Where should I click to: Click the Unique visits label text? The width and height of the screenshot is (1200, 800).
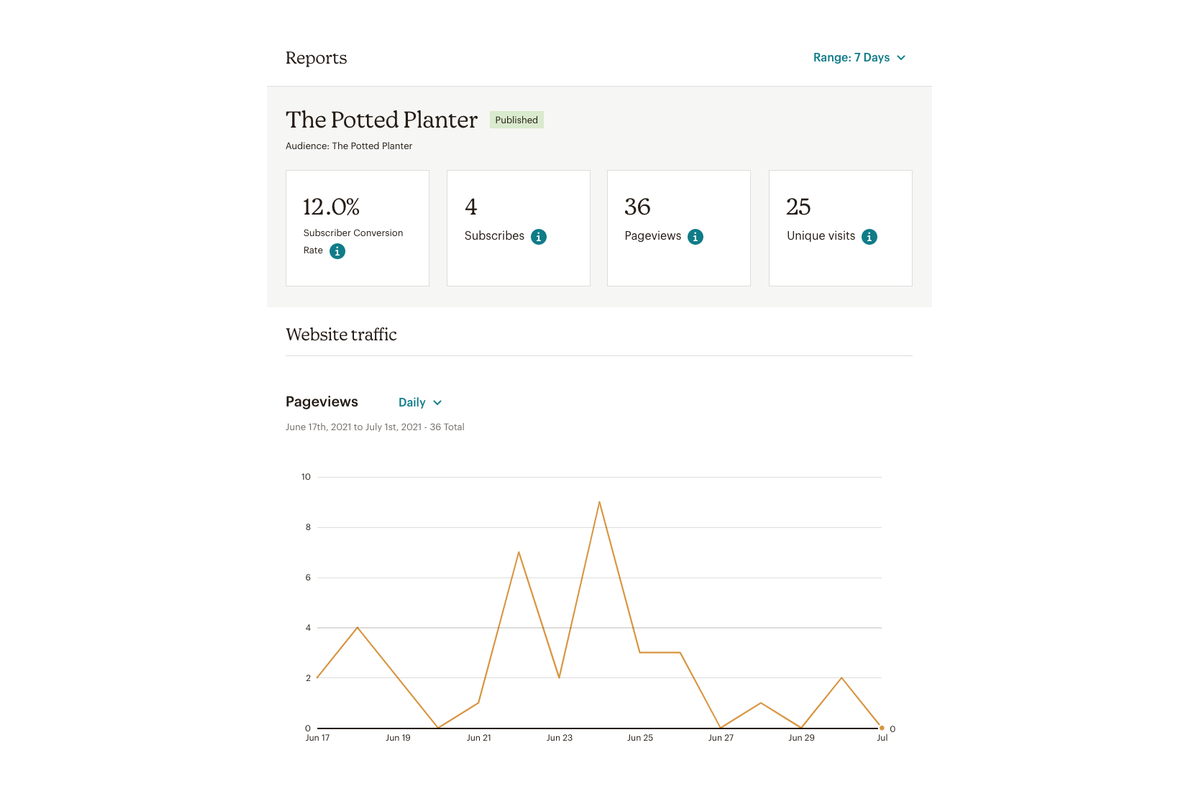click(821, 236)
